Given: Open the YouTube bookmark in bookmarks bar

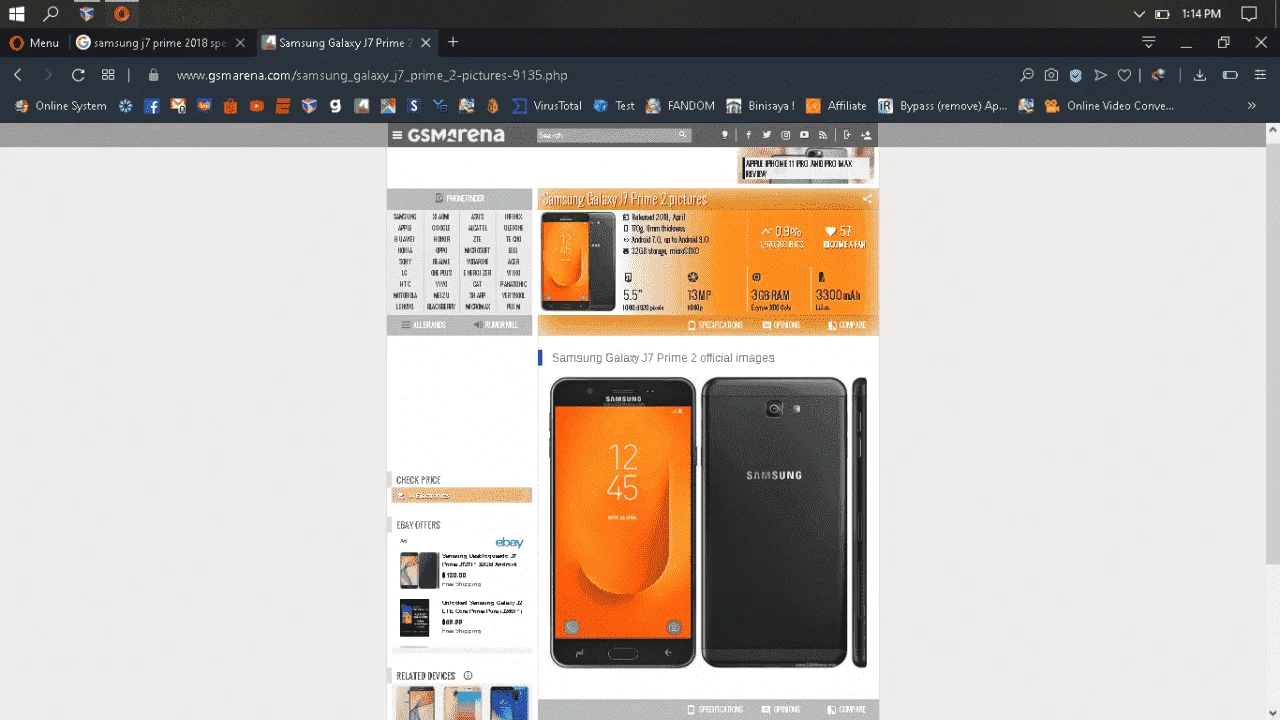Looking at the screenshot, I should coord(256,106).
